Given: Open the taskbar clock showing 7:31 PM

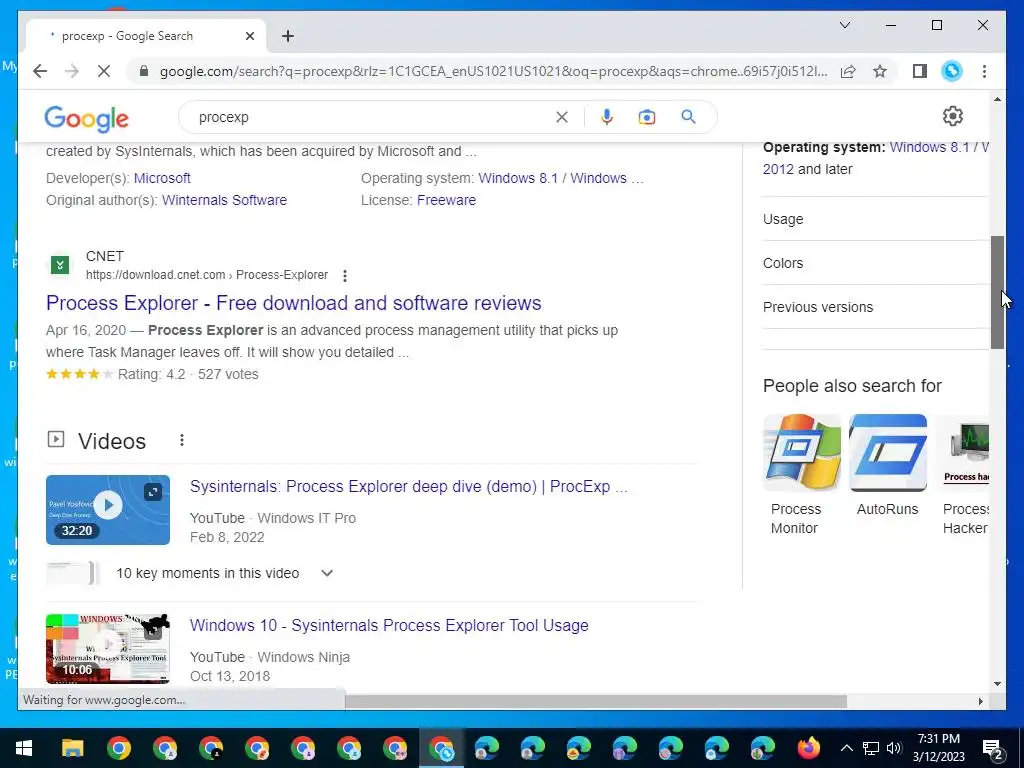Looking at the screenshot, I should click(x=938, y=748).
